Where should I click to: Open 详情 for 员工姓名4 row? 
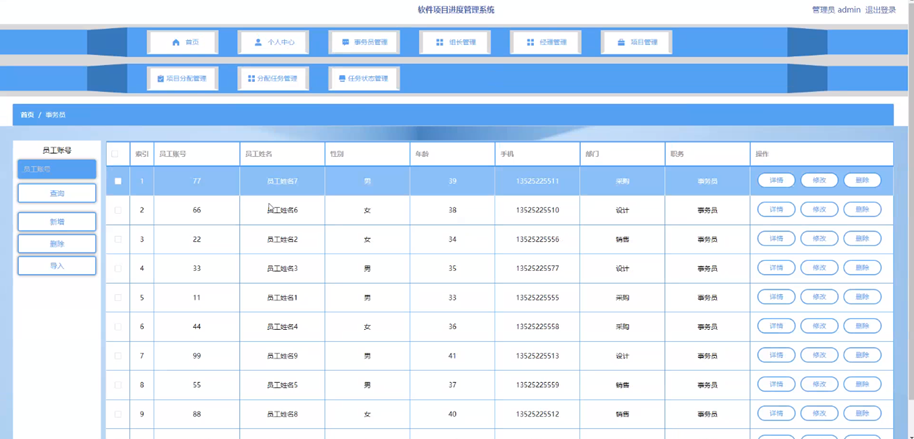[x=776, y=326]
